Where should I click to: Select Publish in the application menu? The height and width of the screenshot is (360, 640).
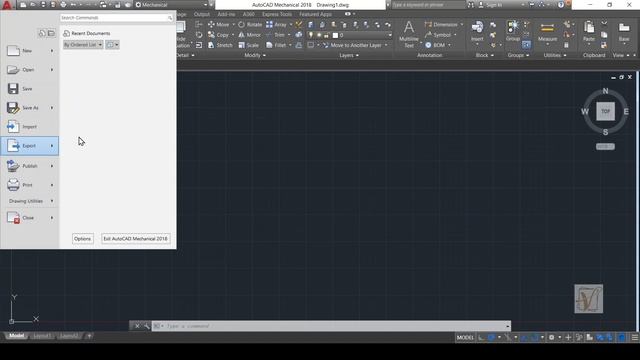(29, 166)
